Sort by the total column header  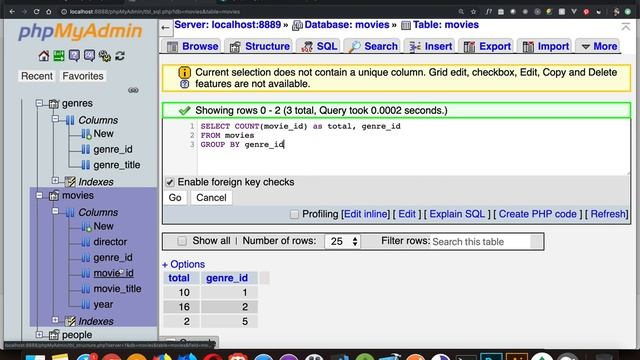click(179, 278)
